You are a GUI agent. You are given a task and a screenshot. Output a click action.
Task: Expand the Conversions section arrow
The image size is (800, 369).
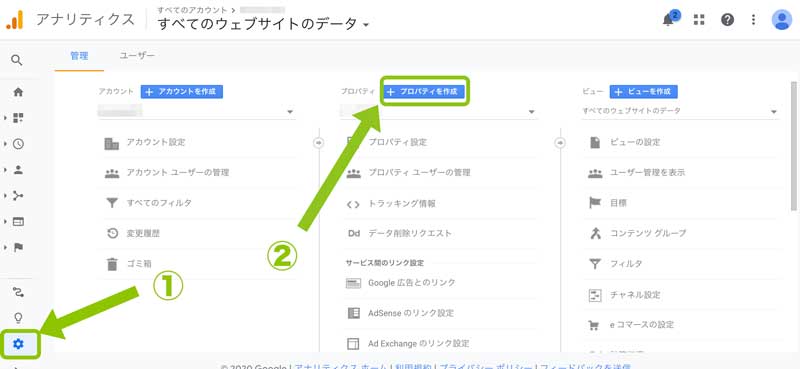click(5, 248)
